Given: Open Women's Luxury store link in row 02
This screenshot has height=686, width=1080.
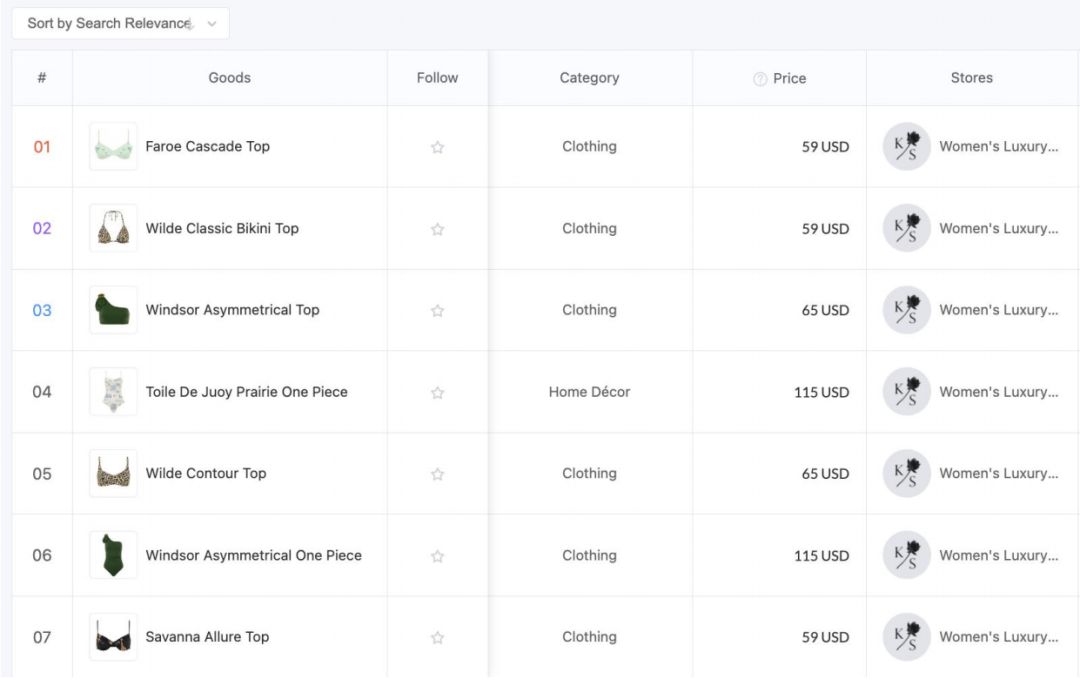Looking at the screenshot, I should tap(998, 229).
